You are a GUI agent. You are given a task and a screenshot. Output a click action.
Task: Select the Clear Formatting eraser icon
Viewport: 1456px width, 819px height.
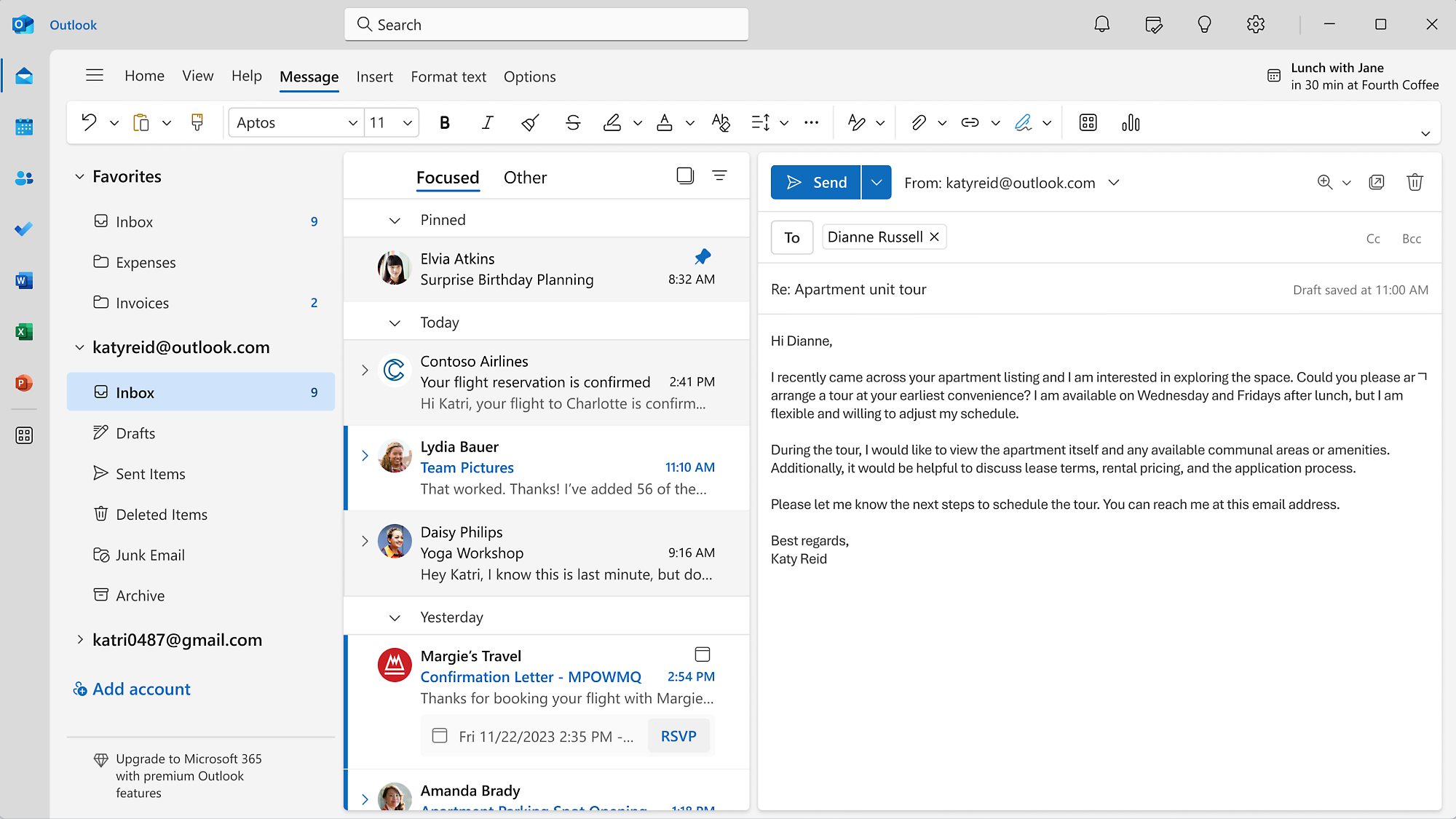coord(720,122)
